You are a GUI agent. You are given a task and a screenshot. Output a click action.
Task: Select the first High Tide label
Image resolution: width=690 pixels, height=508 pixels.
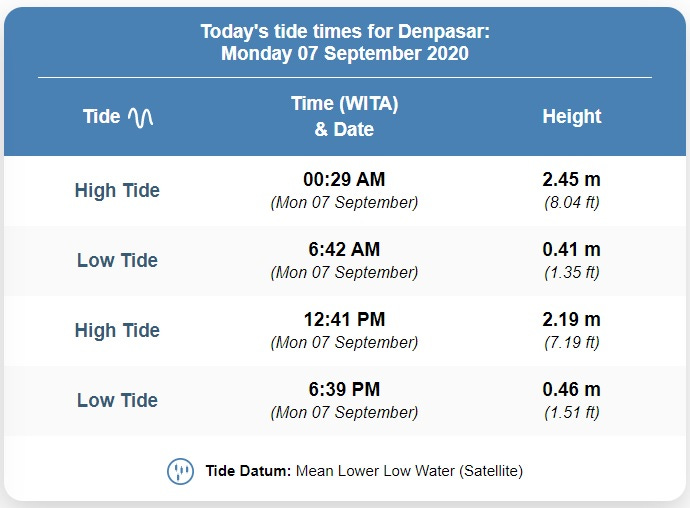pyautogui.click(x=117, y=191)
